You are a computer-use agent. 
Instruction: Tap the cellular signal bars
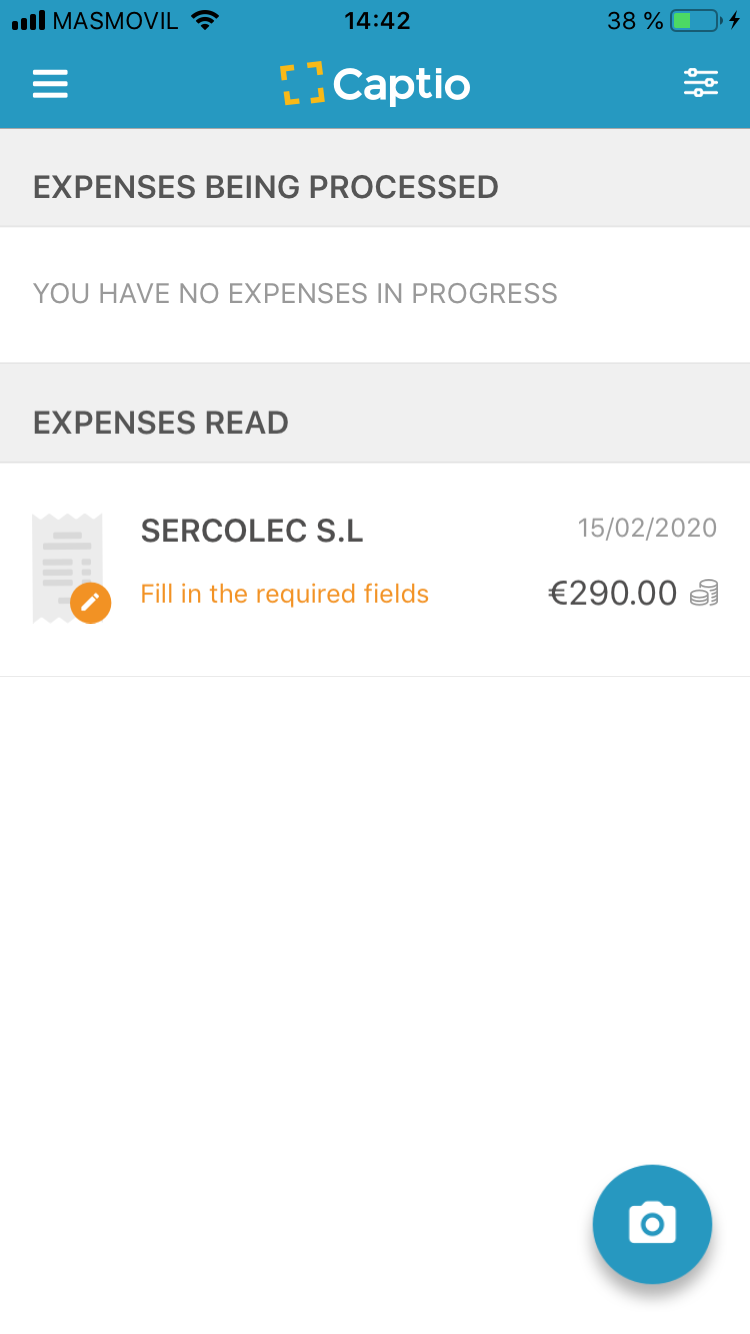pyautogui.click(x=28, y=20)
